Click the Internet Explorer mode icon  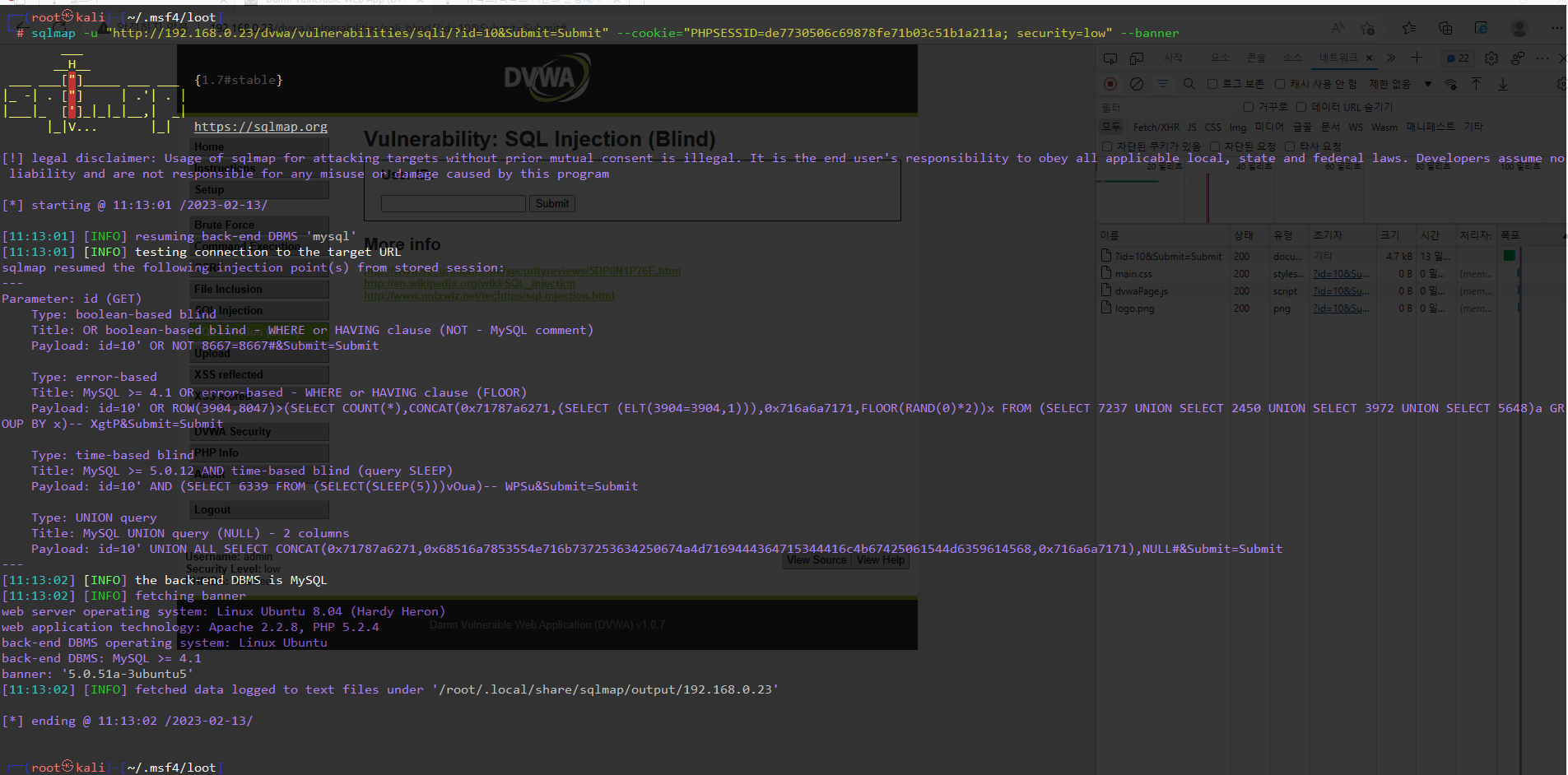tap(1482, 28)
